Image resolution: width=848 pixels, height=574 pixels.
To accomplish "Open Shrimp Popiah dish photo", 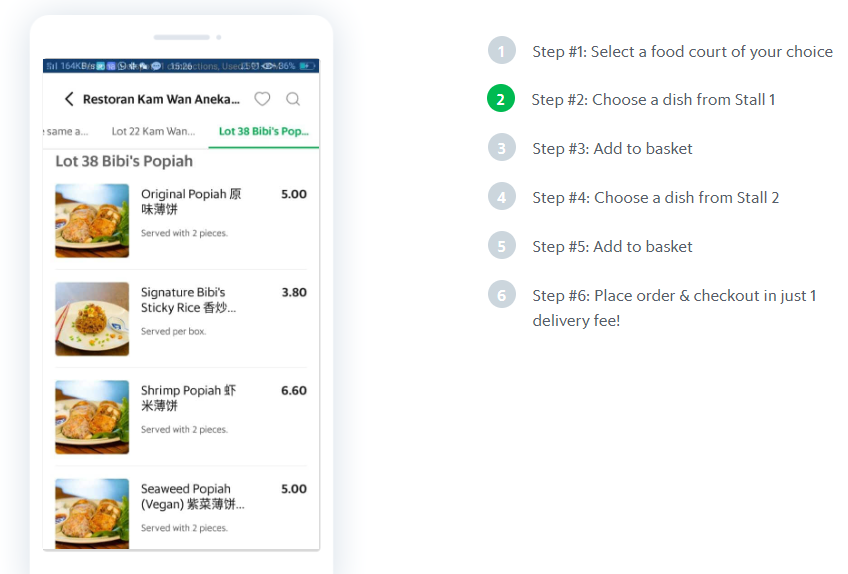I will click(92, 417).
